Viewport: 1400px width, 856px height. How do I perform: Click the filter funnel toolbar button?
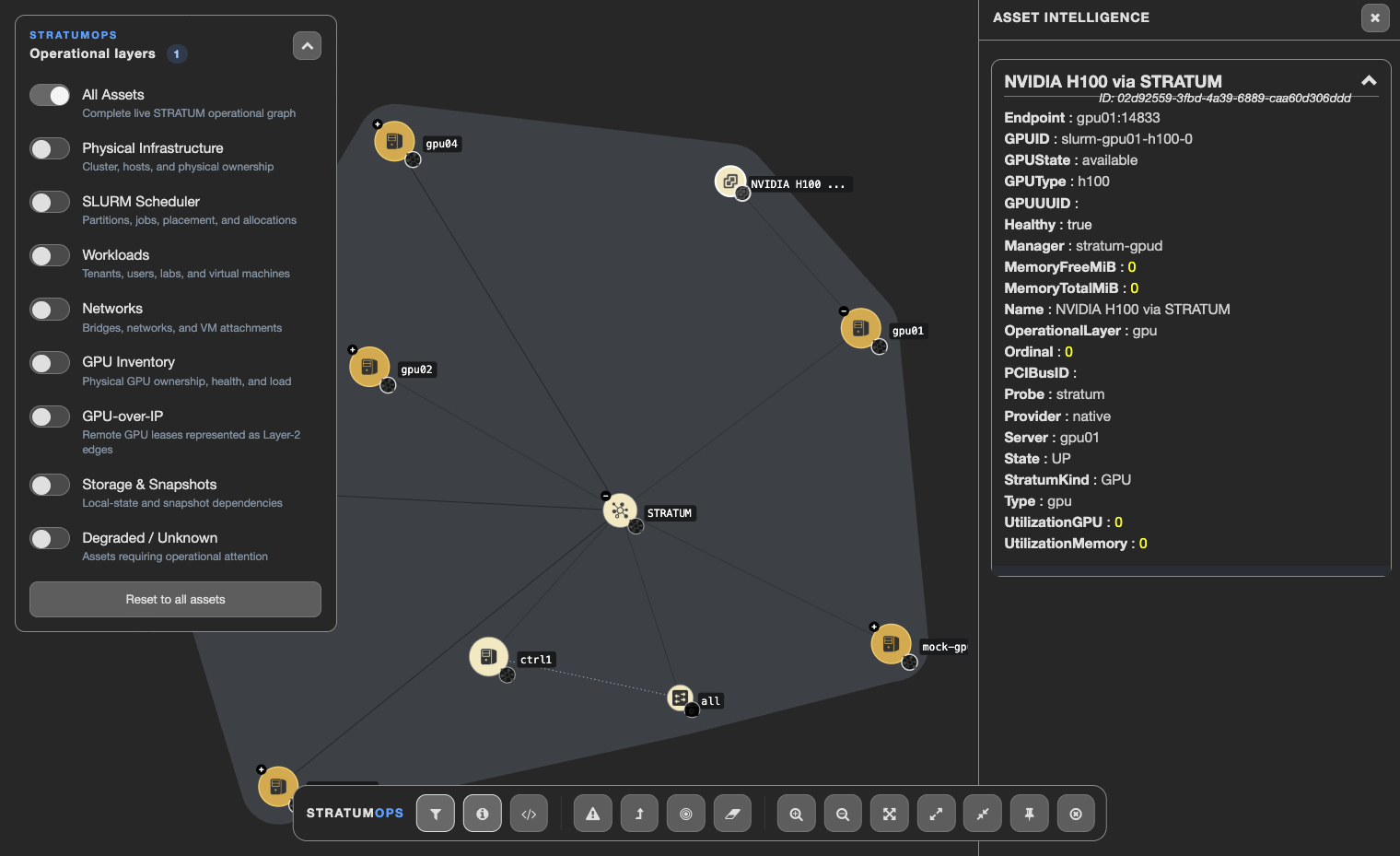(x=436, y=814)
